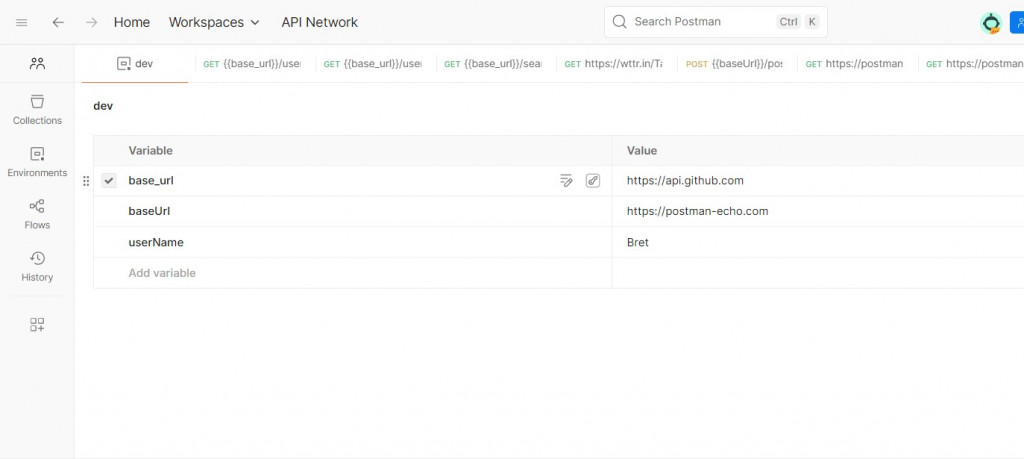Open Collections in the sidebar
This screenshot has height=459, width=1024.
coord(37,109)
